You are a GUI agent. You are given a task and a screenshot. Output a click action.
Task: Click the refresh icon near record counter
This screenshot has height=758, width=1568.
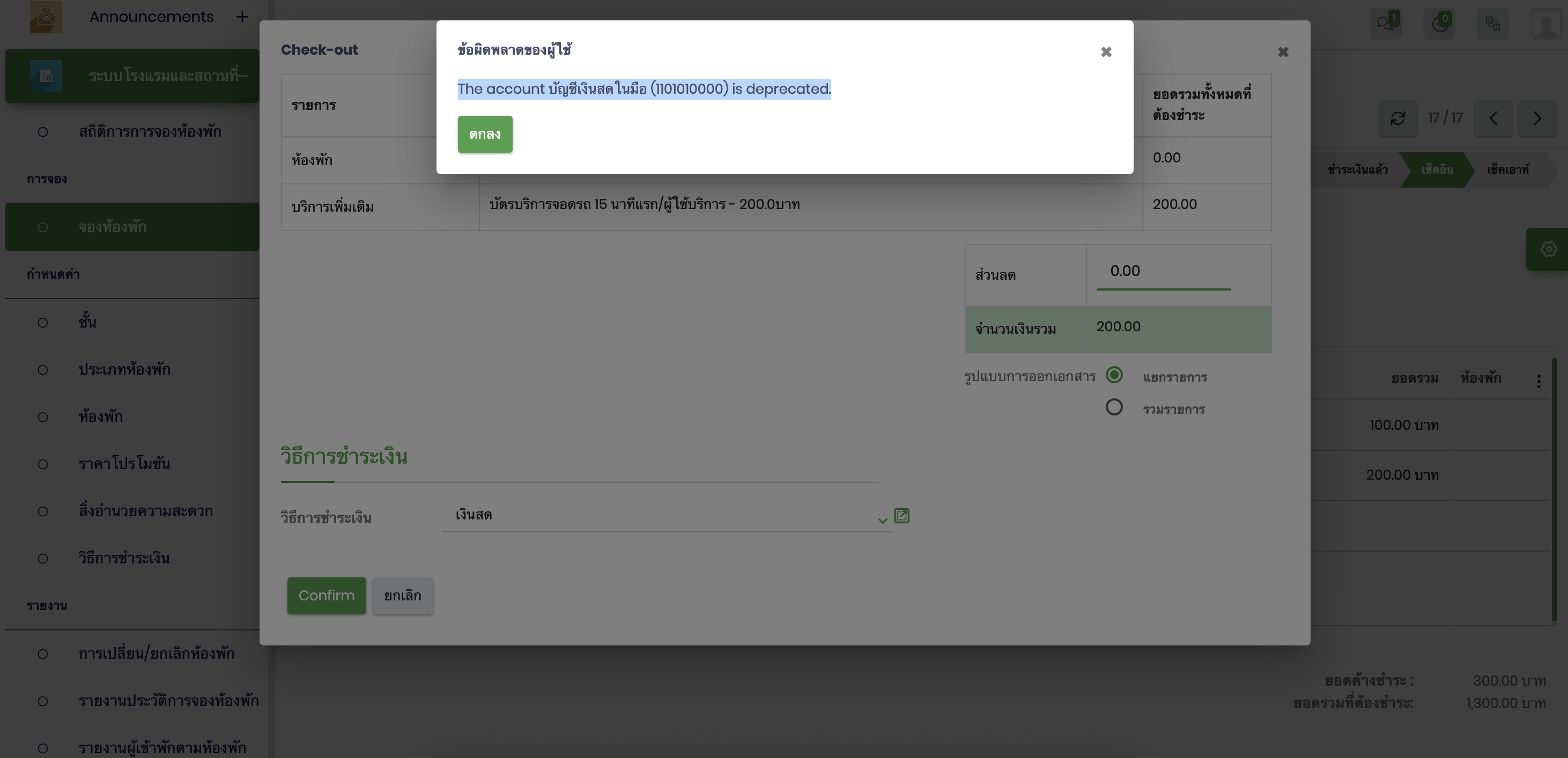[x=1397, y=118]
